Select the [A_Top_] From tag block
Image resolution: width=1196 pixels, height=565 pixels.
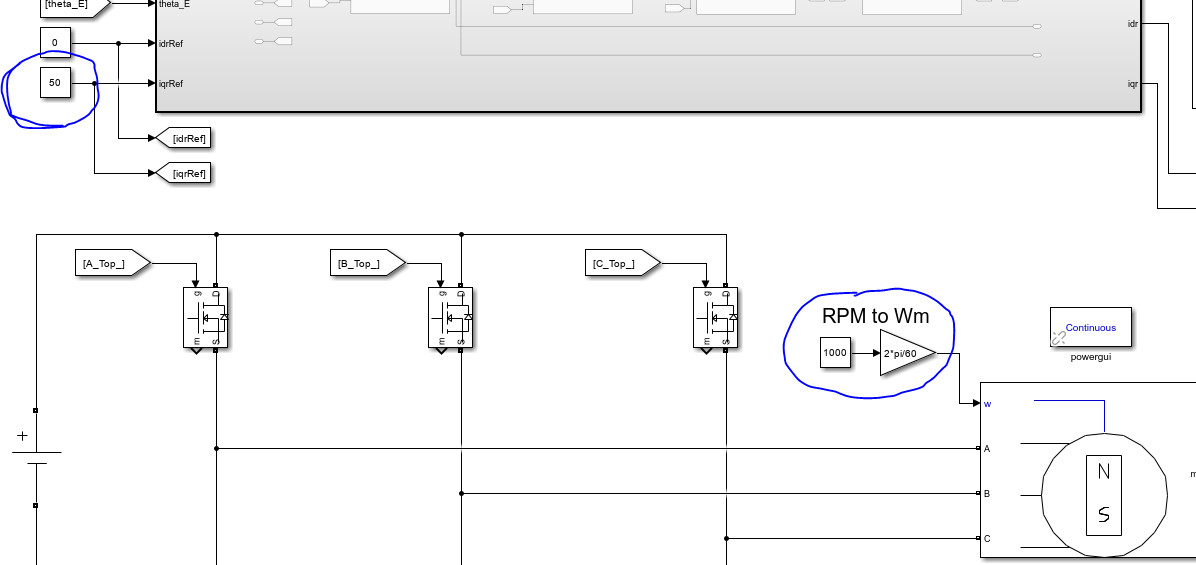coord(113,263)
